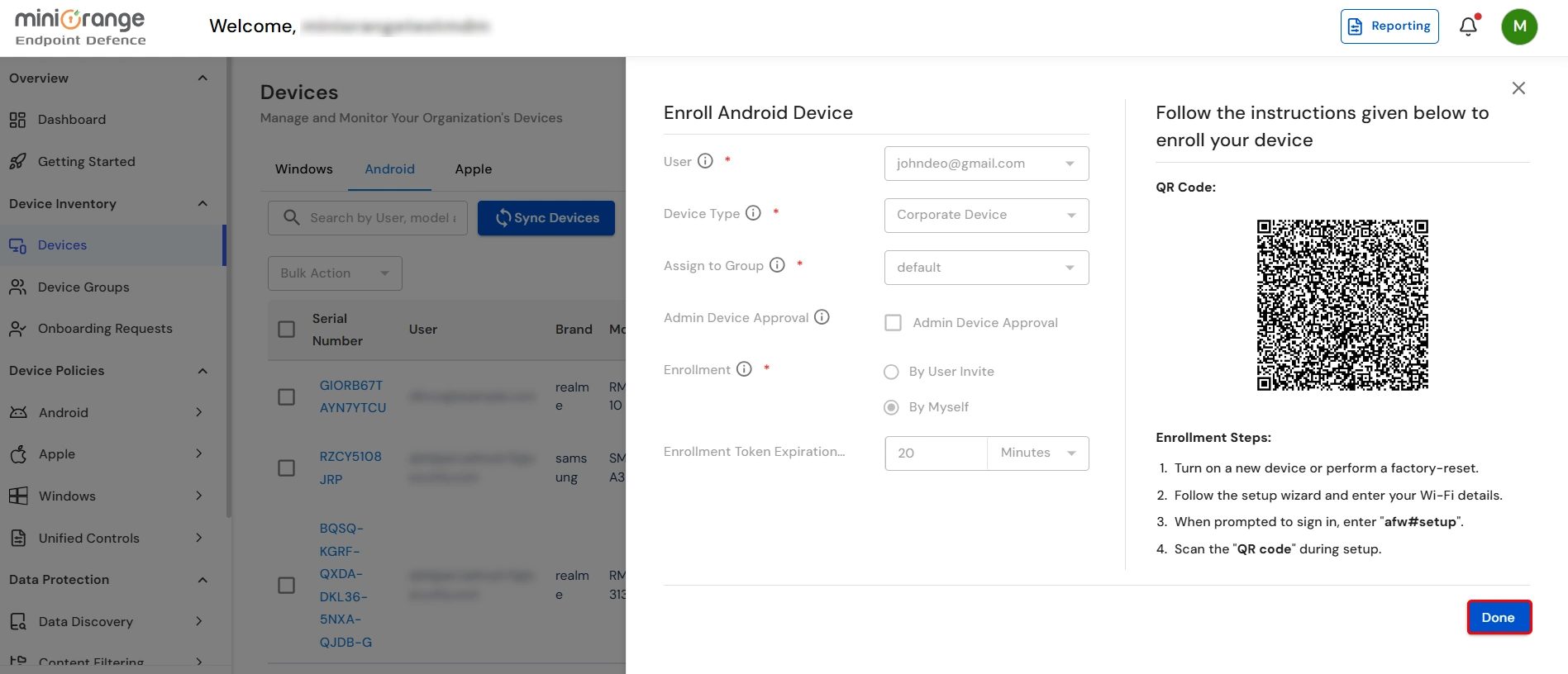1568x674 pixels.
Task: Click the token expiration value field showing 20
Action: [936, 453]
